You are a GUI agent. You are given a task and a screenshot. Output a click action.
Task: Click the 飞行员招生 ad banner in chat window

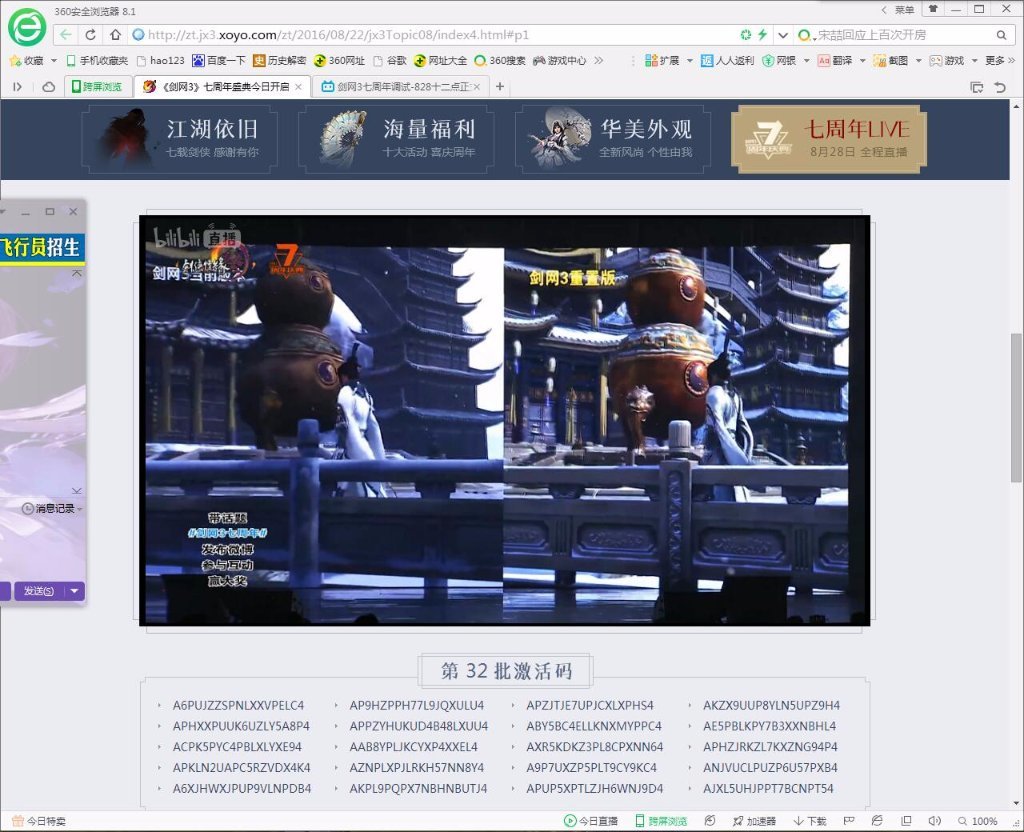[42, 247]
